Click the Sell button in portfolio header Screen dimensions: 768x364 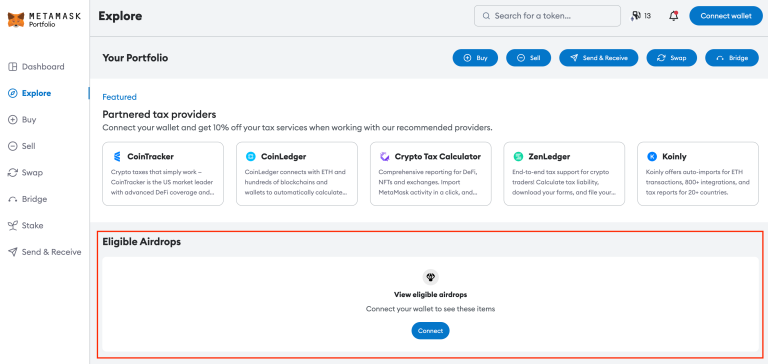[x=528, y=58]
